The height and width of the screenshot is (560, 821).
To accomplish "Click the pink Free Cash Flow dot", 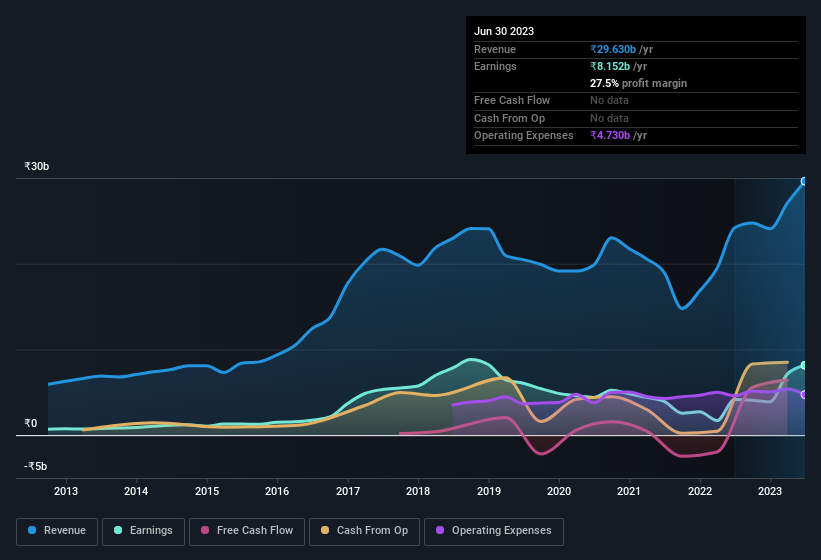I will click(x=204, y=531).
